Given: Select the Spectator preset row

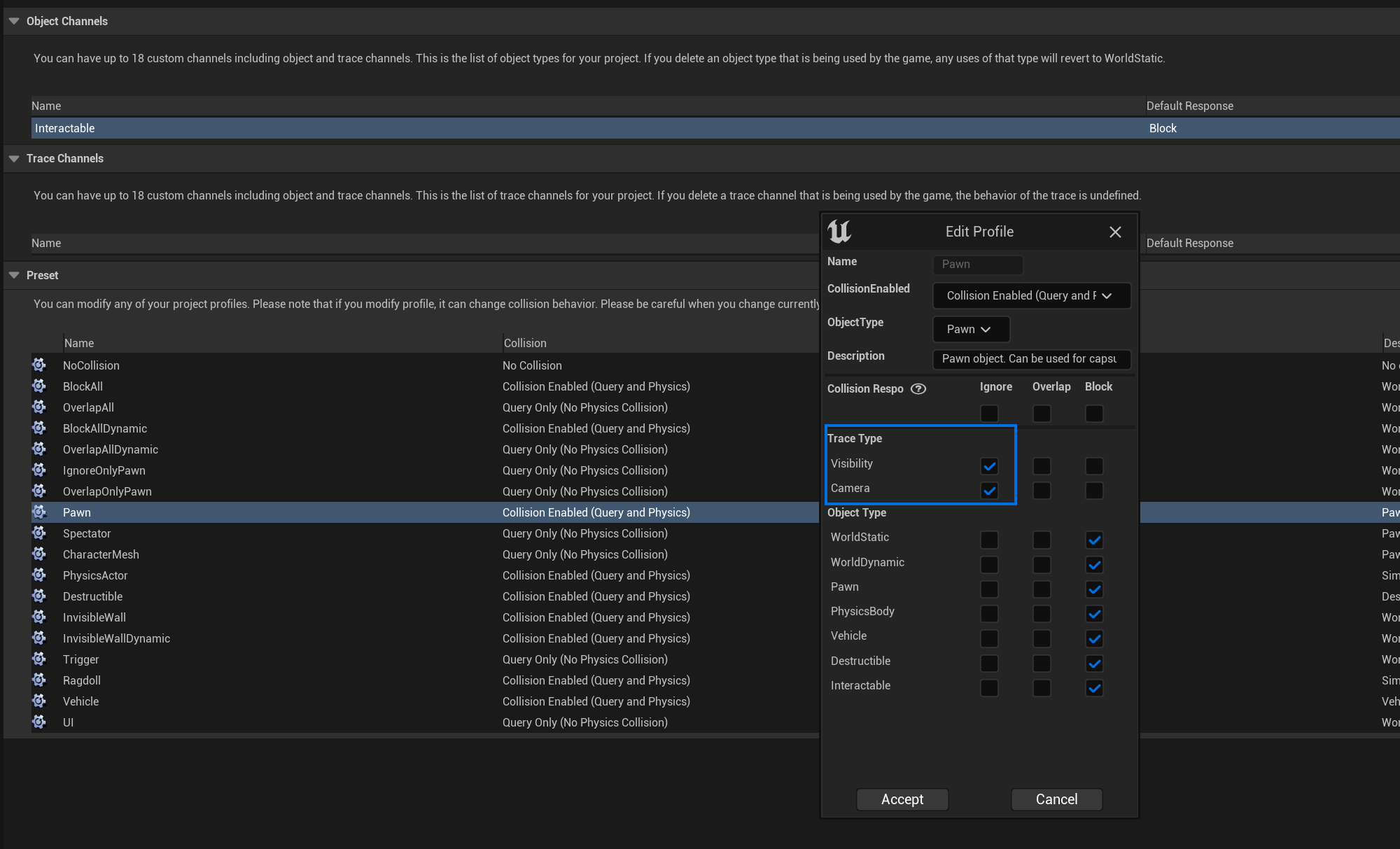Looking at the screenshot, I should click(425, 533).
